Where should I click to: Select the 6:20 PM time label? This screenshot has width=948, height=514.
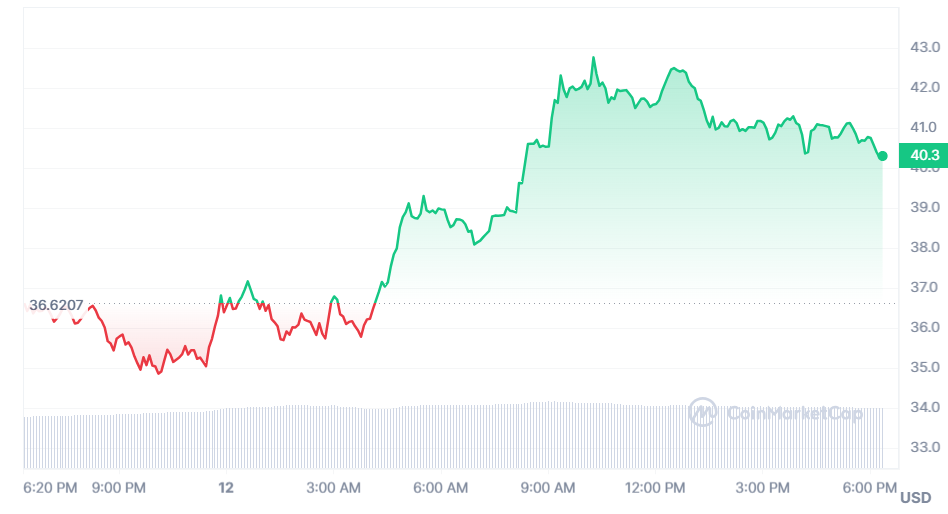click(50, 487)
